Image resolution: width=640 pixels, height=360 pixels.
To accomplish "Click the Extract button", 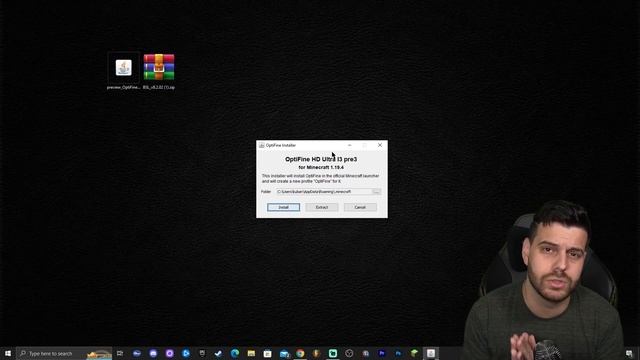I will click(322, 207).
